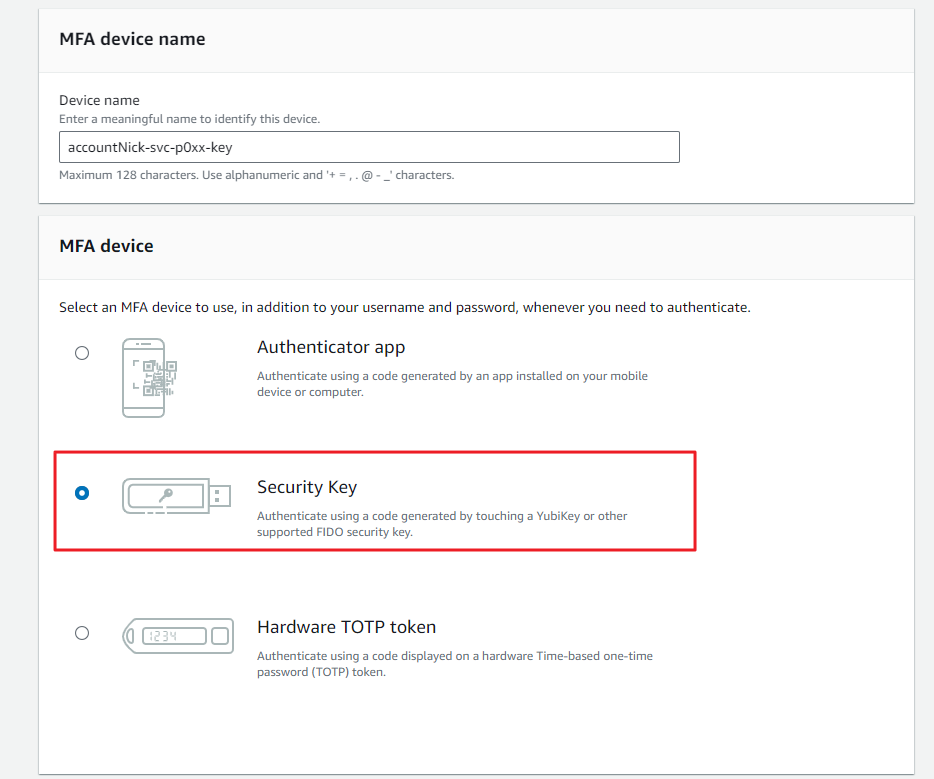
Task: Click the YubiKey description under Security Key
Action: 442,524
